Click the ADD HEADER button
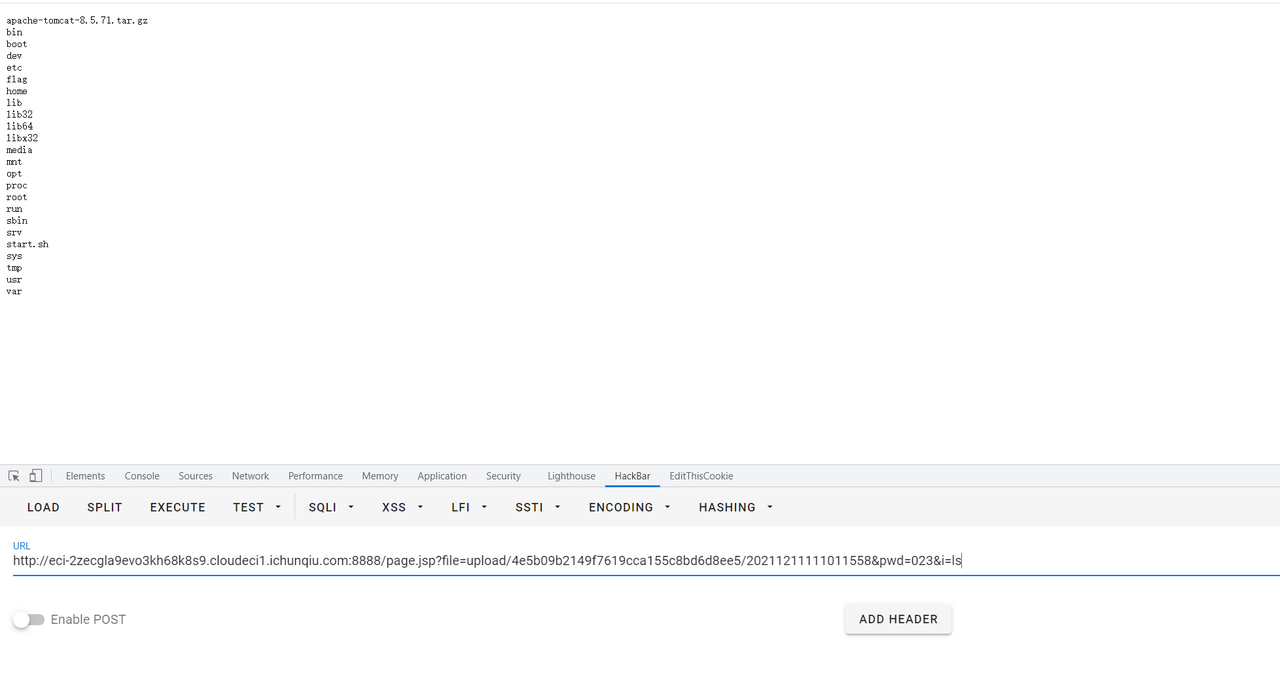This screenshot has width=1280, height=688. coord(898,619)
